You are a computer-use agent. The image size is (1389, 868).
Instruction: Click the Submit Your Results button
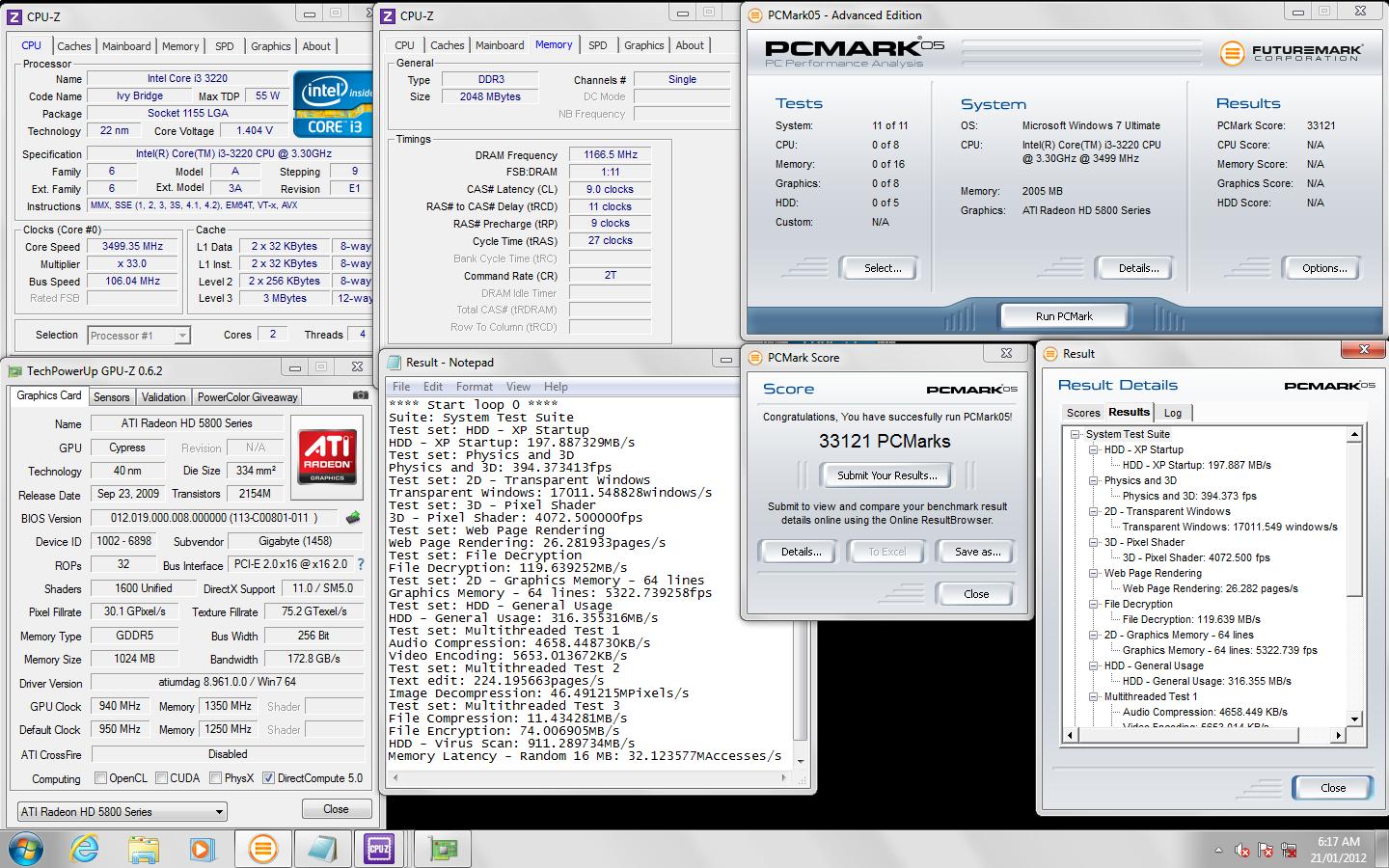pos(886,475)
